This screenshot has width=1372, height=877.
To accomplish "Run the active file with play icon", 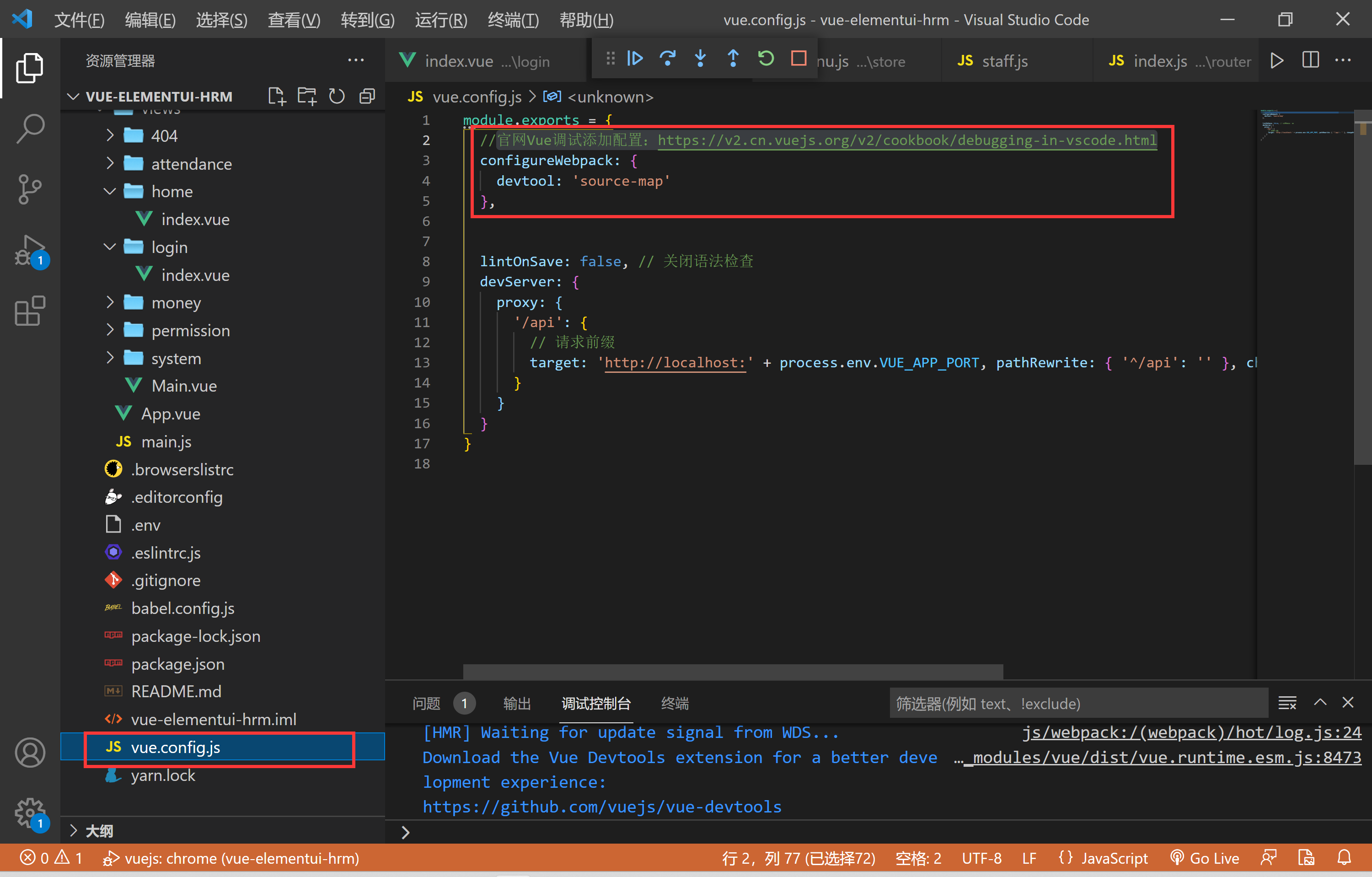I will (1277, 60).
